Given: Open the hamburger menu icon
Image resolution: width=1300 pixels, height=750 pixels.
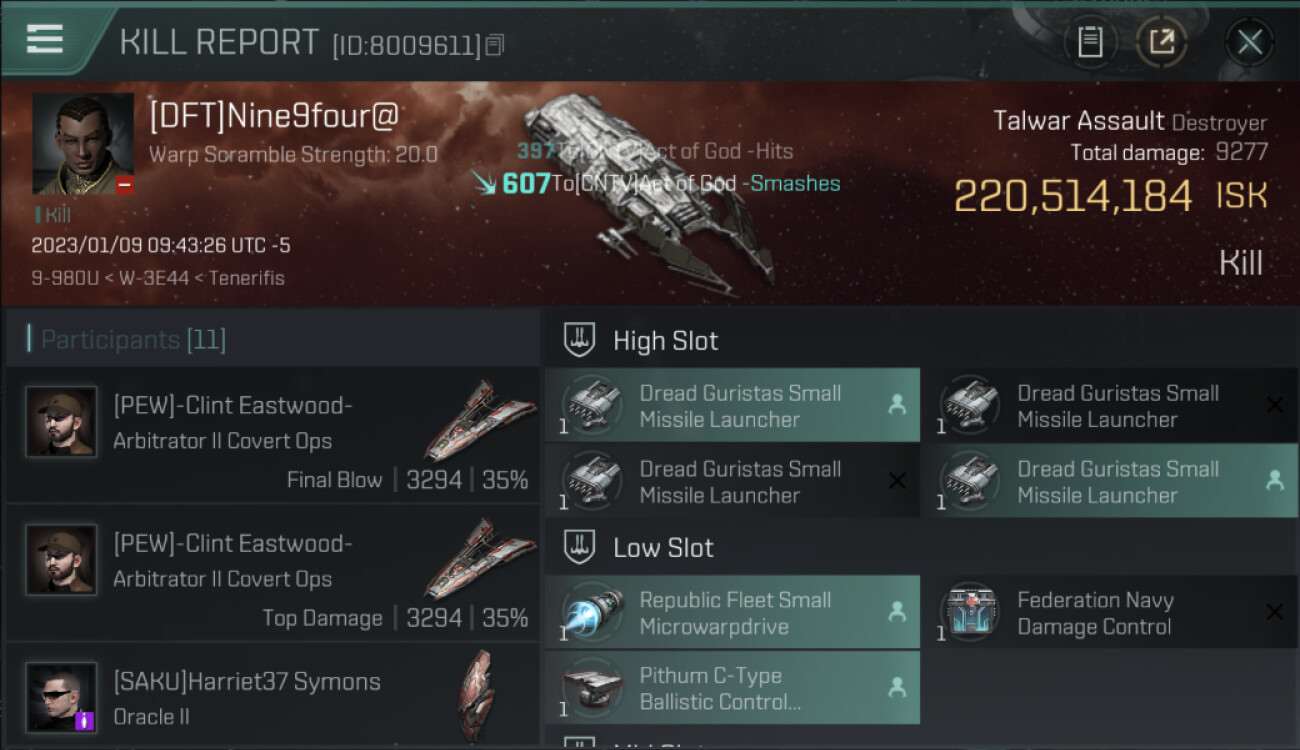Looking at the screenshot, I should [x=45, y=39].
